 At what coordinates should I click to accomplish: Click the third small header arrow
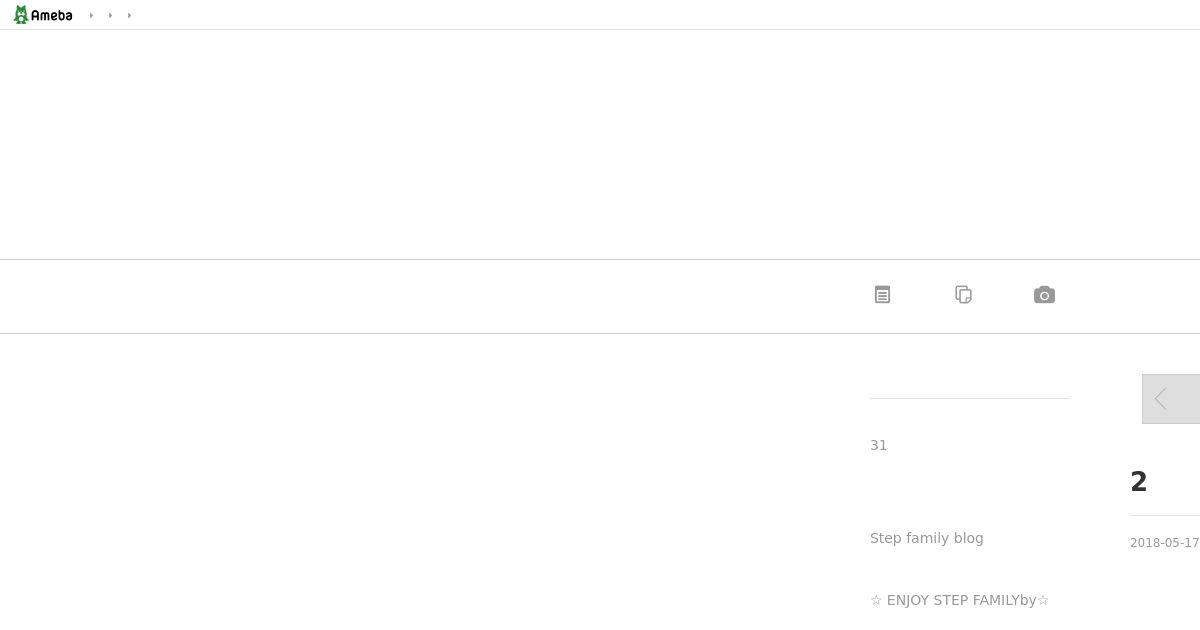click(x=129, y=16)
